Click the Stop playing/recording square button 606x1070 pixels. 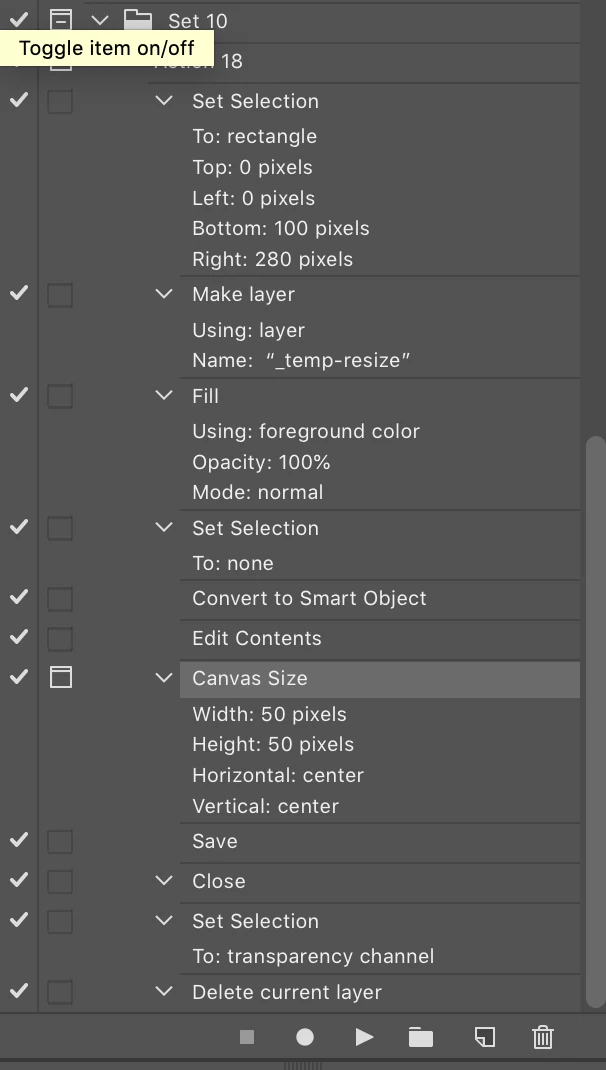point(247,1037)
